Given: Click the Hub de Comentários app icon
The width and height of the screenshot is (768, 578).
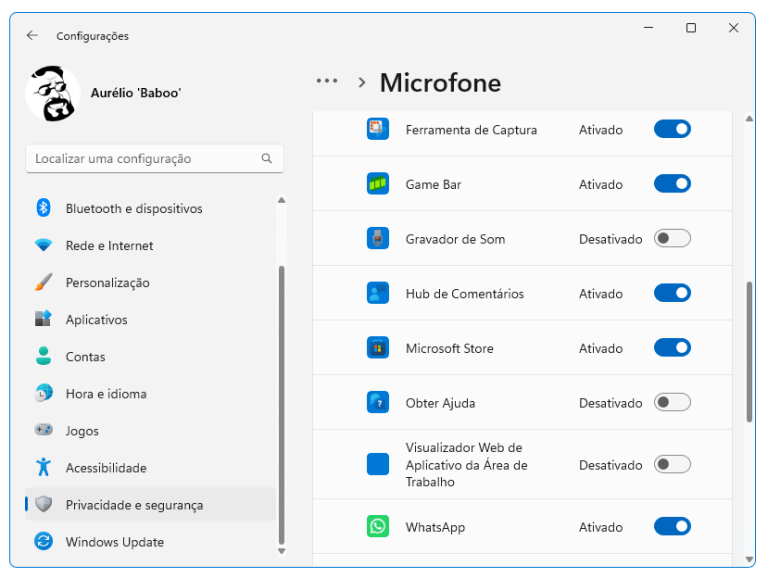Looking at the screenshot, I should [378, 293].
